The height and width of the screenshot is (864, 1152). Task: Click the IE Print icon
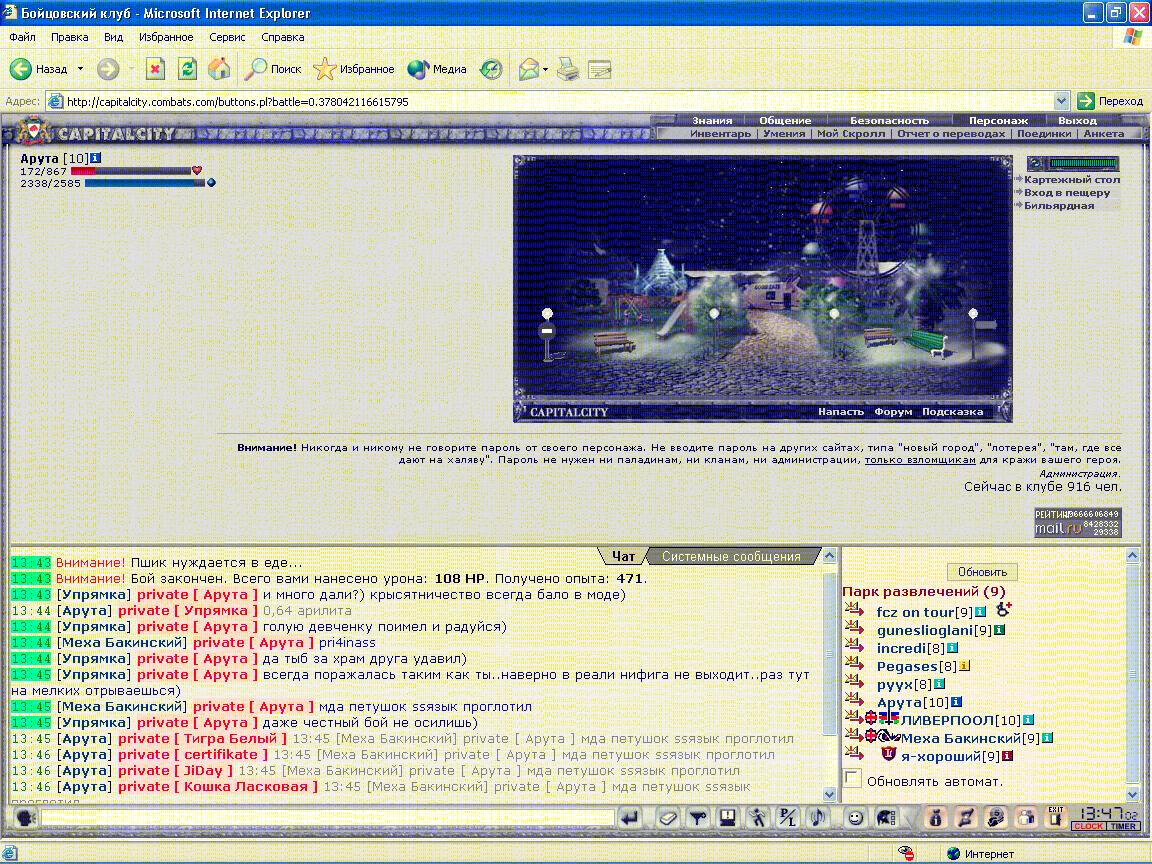coord(567,70)
